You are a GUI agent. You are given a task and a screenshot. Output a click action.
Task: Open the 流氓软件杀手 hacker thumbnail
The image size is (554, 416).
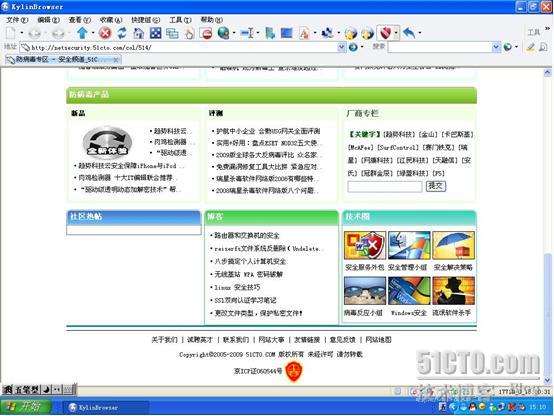[453, 291]
